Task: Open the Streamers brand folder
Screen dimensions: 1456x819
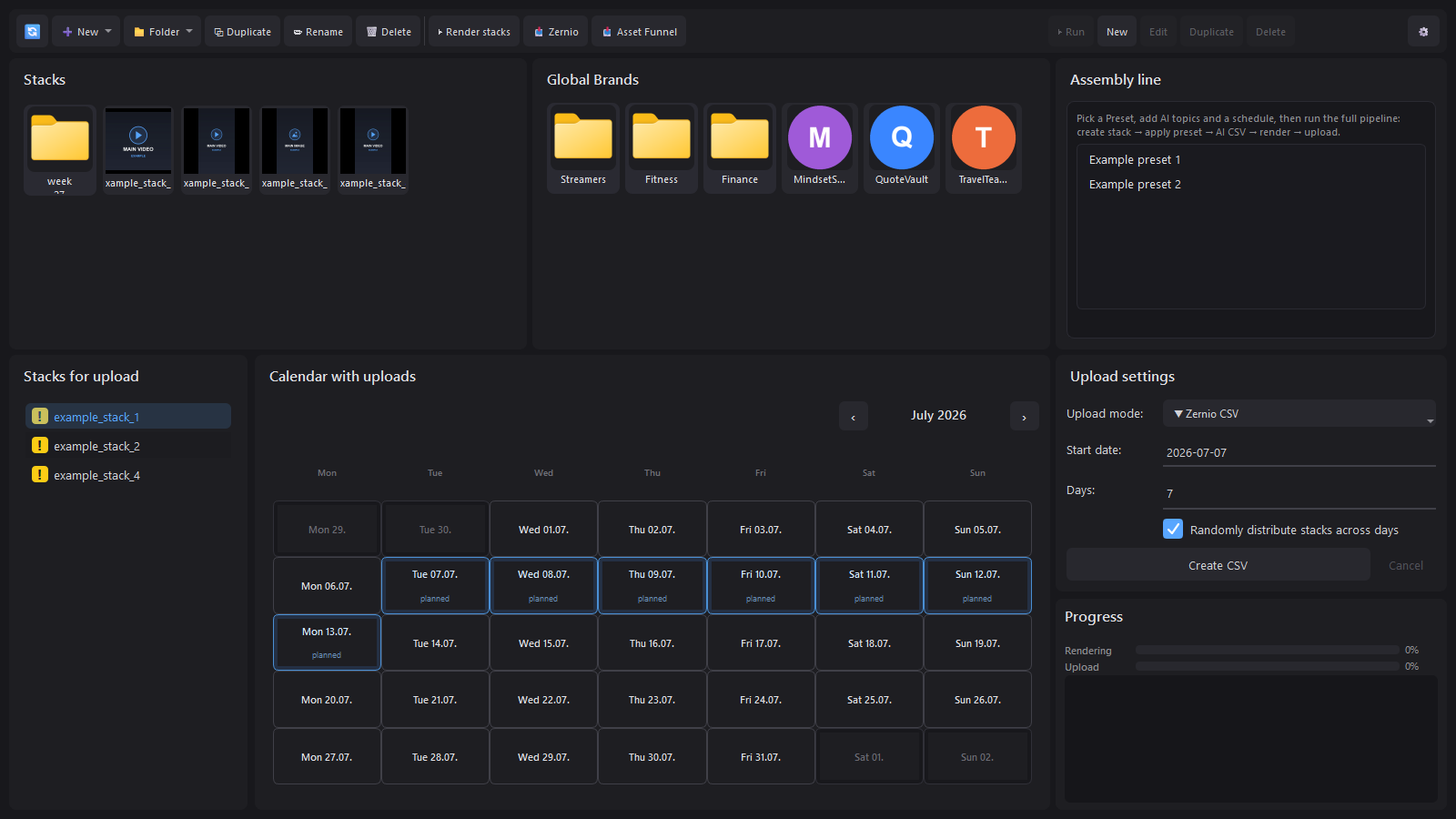Action: point(583,147)
